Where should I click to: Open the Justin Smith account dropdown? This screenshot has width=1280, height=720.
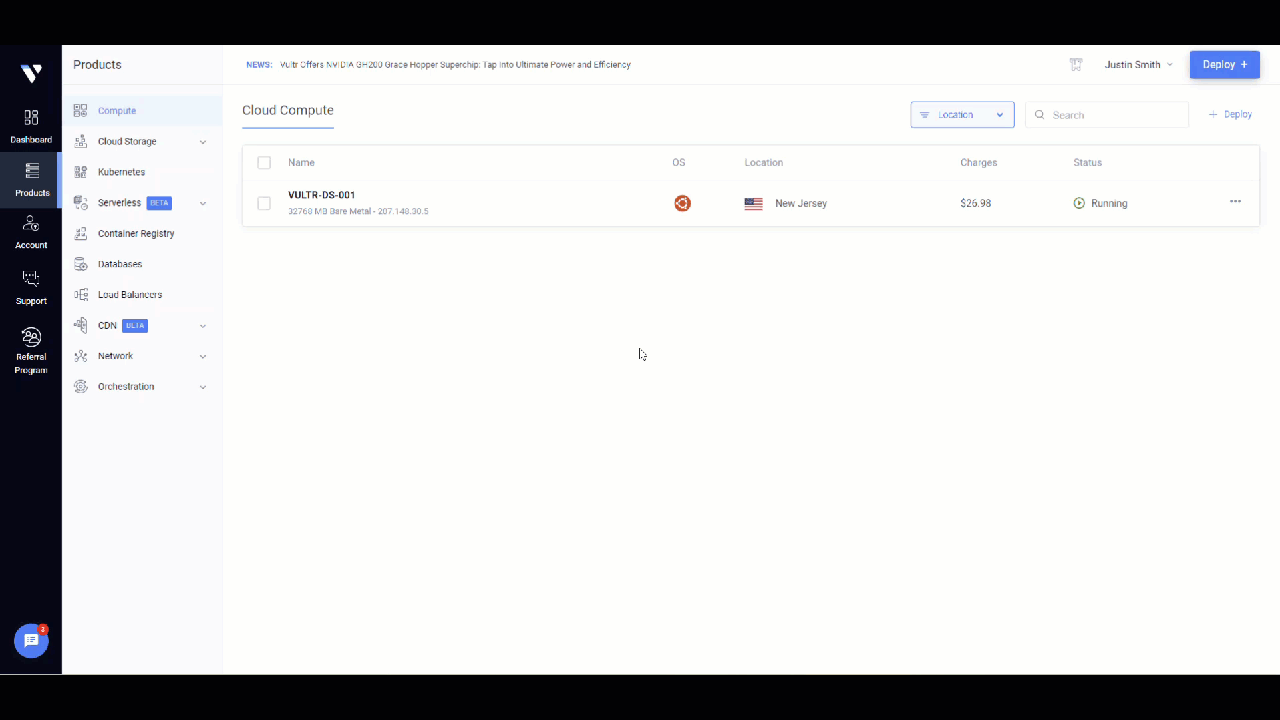[x=1137, y=64]
